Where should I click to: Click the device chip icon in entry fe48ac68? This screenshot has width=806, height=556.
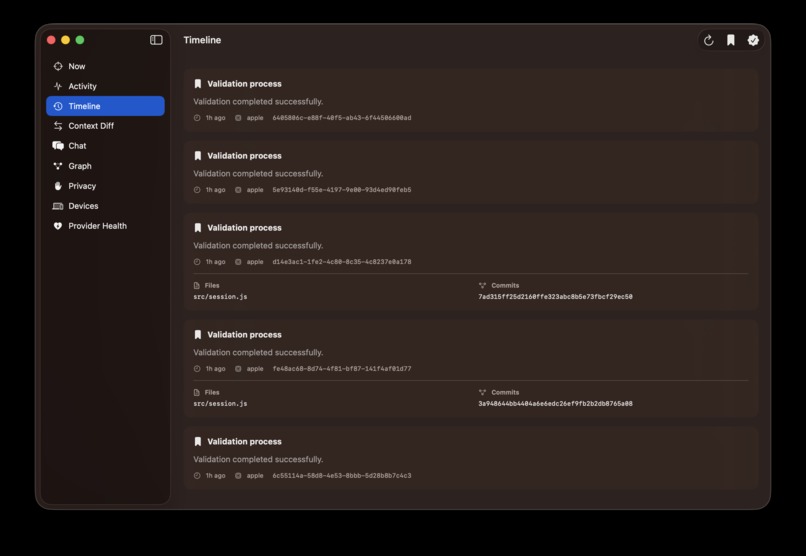(x=238, y=368)
